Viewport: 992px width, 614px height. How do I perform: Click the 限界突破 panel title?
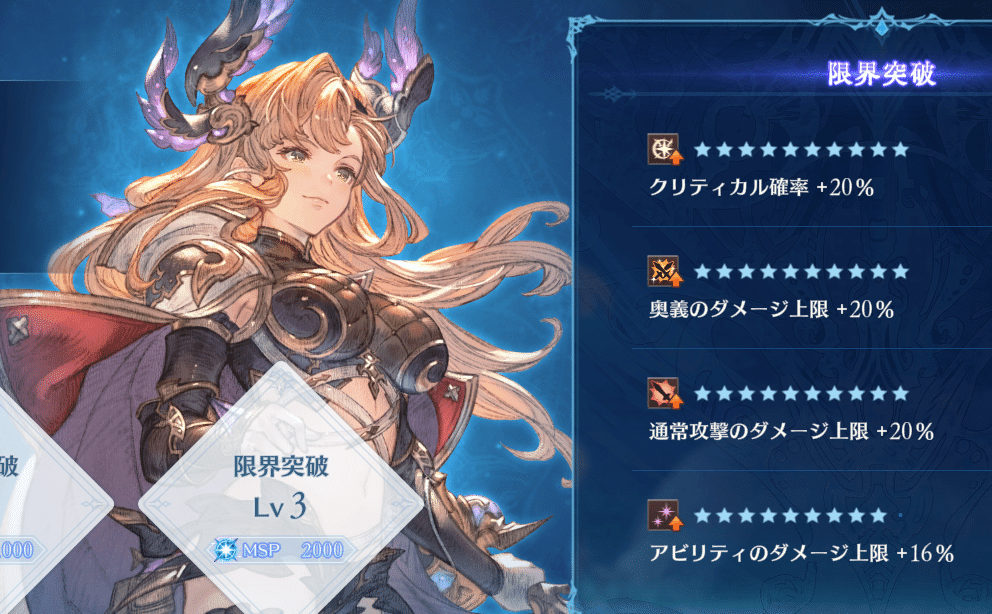[x=881, y=74]
